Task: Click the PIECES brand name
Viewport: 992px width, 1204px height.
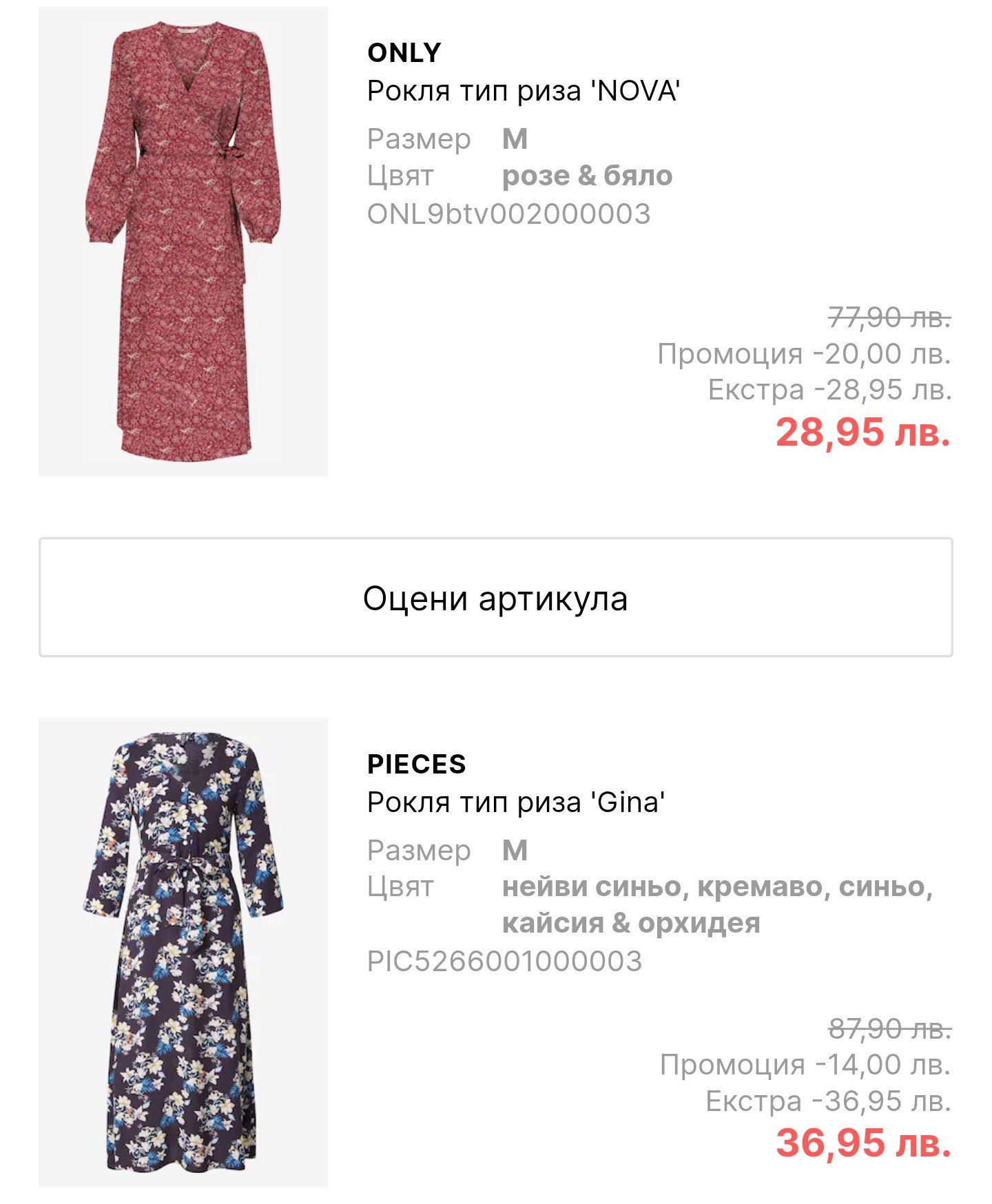Action: [x=417, y=764]
